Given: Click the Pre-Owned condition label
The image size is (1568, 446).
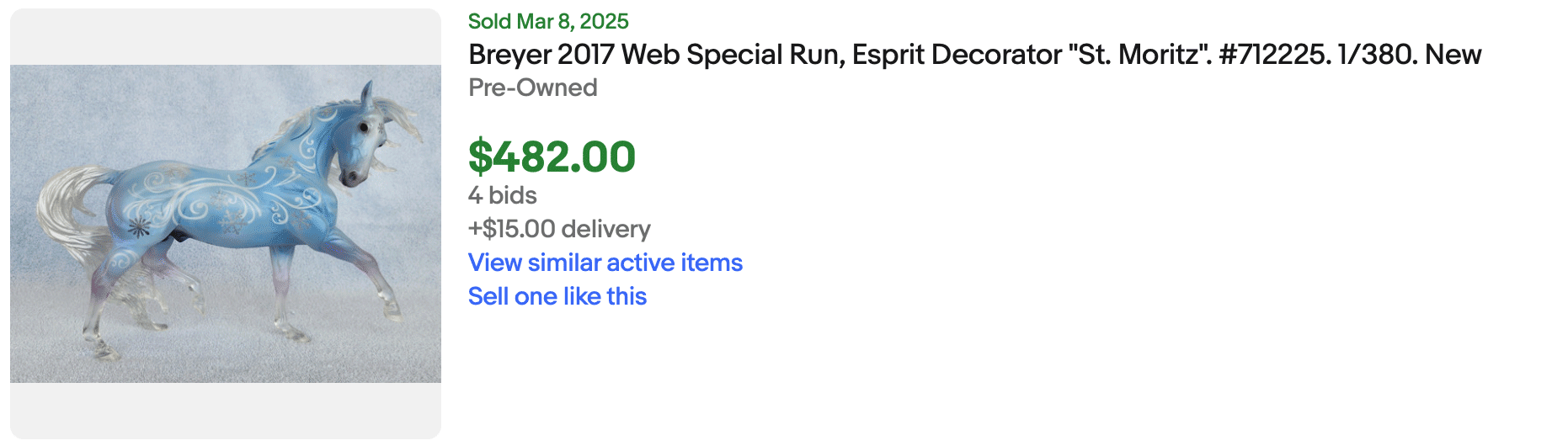Looking at the screenshot, I should [532, 88].
